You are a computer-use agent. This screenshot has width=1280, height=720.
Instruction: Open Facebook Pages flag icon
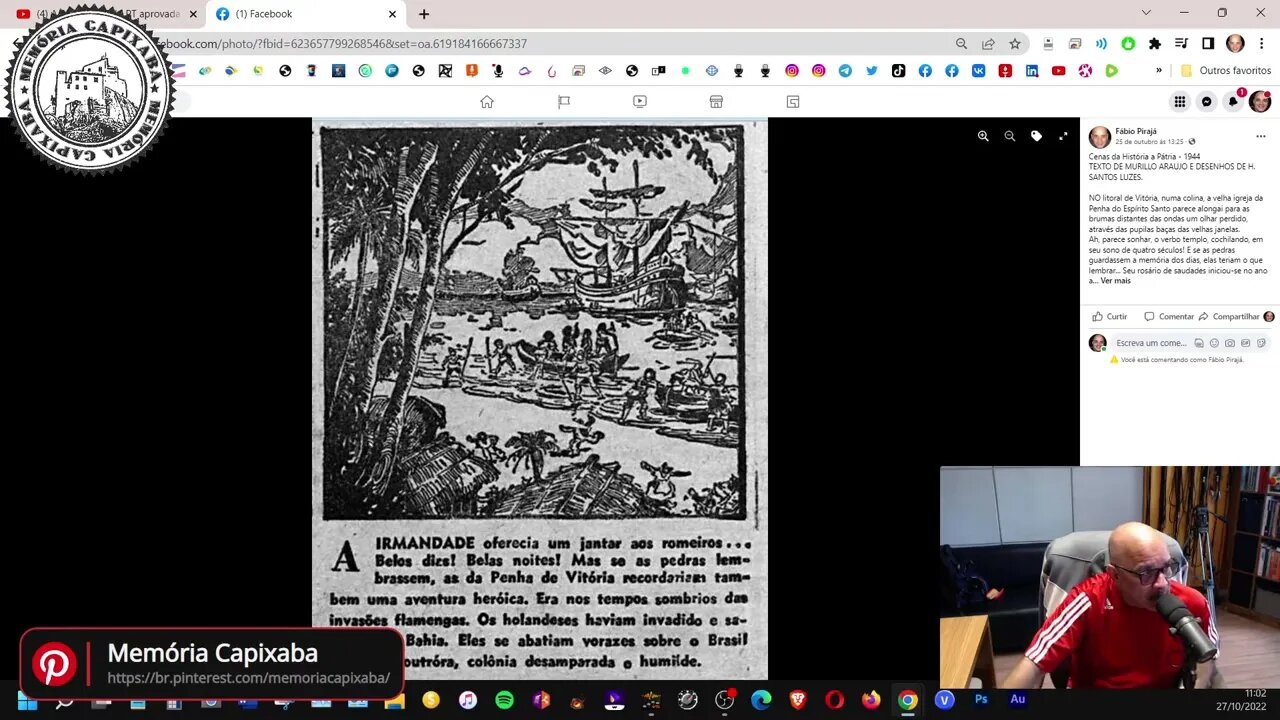click(564, 101)
